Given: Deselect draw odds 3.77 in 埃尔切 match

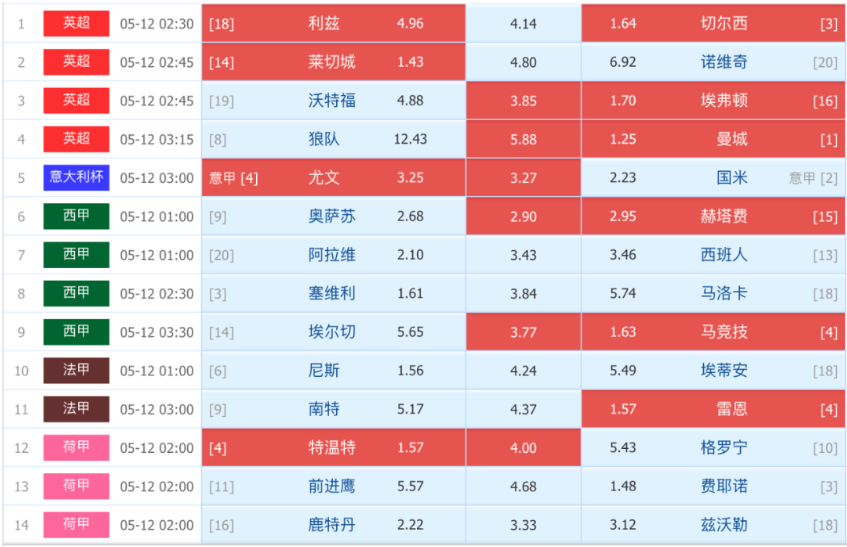Looking at the screenshot, I should point(523,332).
